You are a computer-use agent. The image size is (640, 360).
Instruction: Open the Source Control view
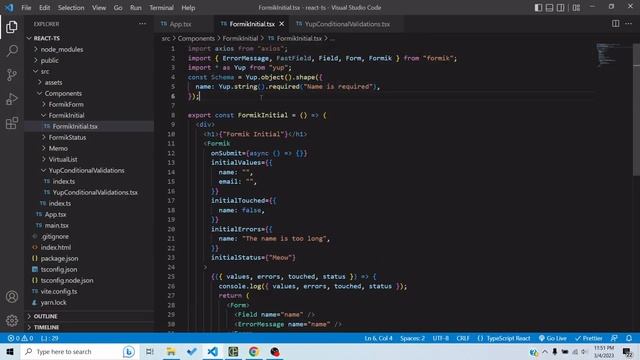(12, 75)
